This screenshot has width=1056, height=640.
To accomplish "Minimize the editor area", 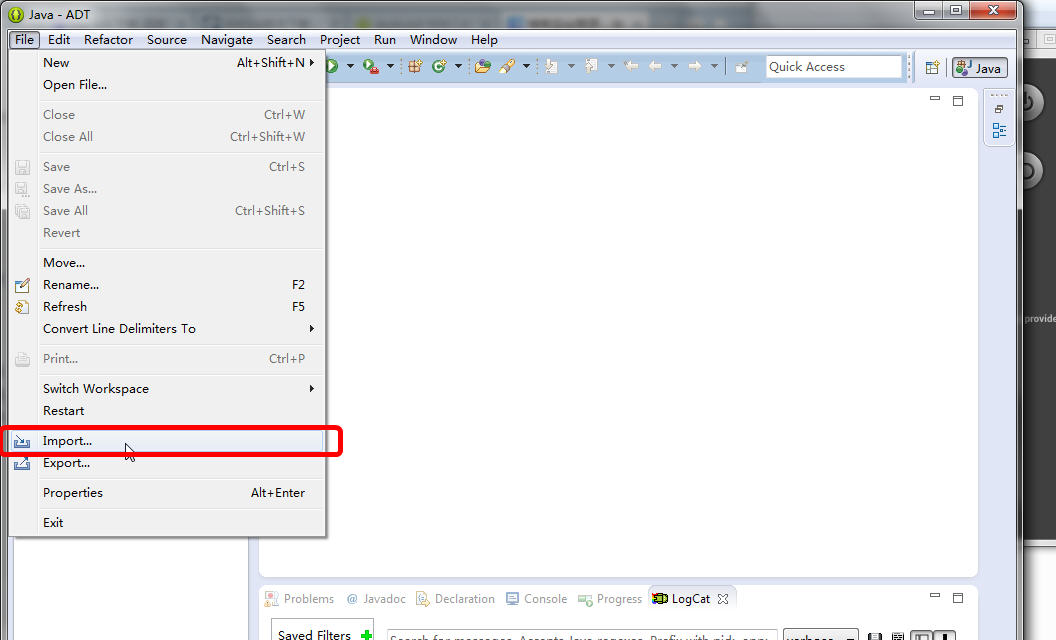I will tap(935, 98).
